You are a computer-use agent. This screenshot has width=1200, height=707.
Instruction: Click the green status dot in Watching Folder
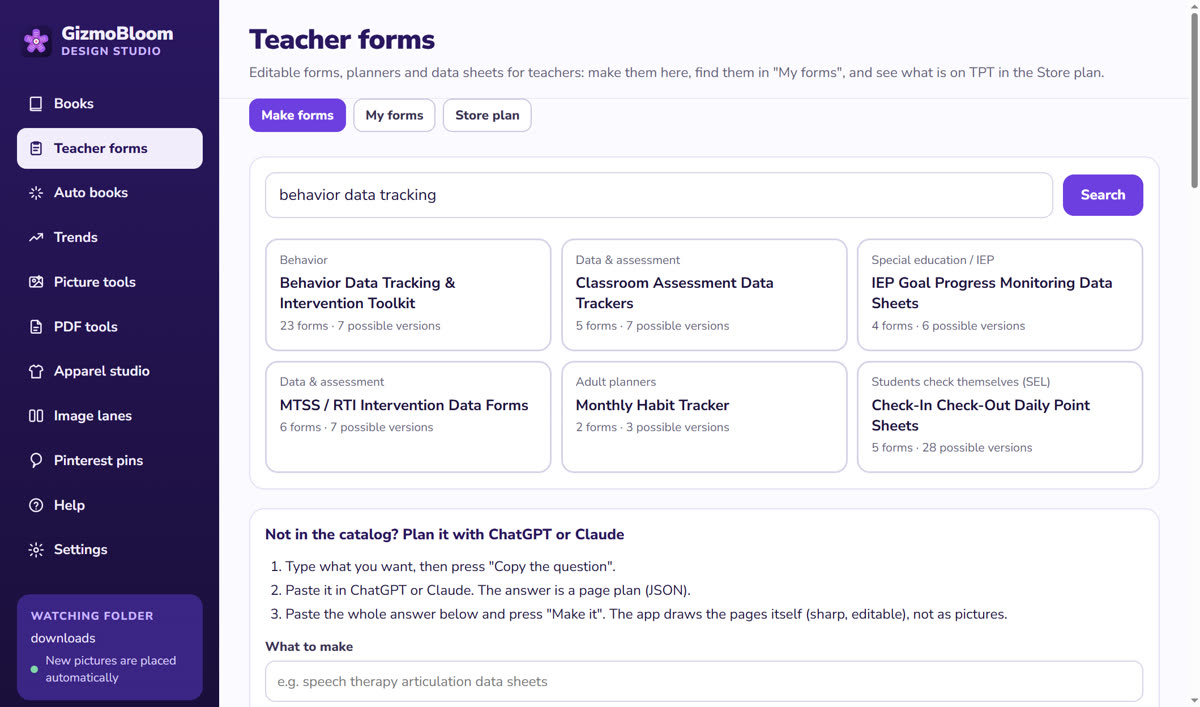tap(35, 669)
